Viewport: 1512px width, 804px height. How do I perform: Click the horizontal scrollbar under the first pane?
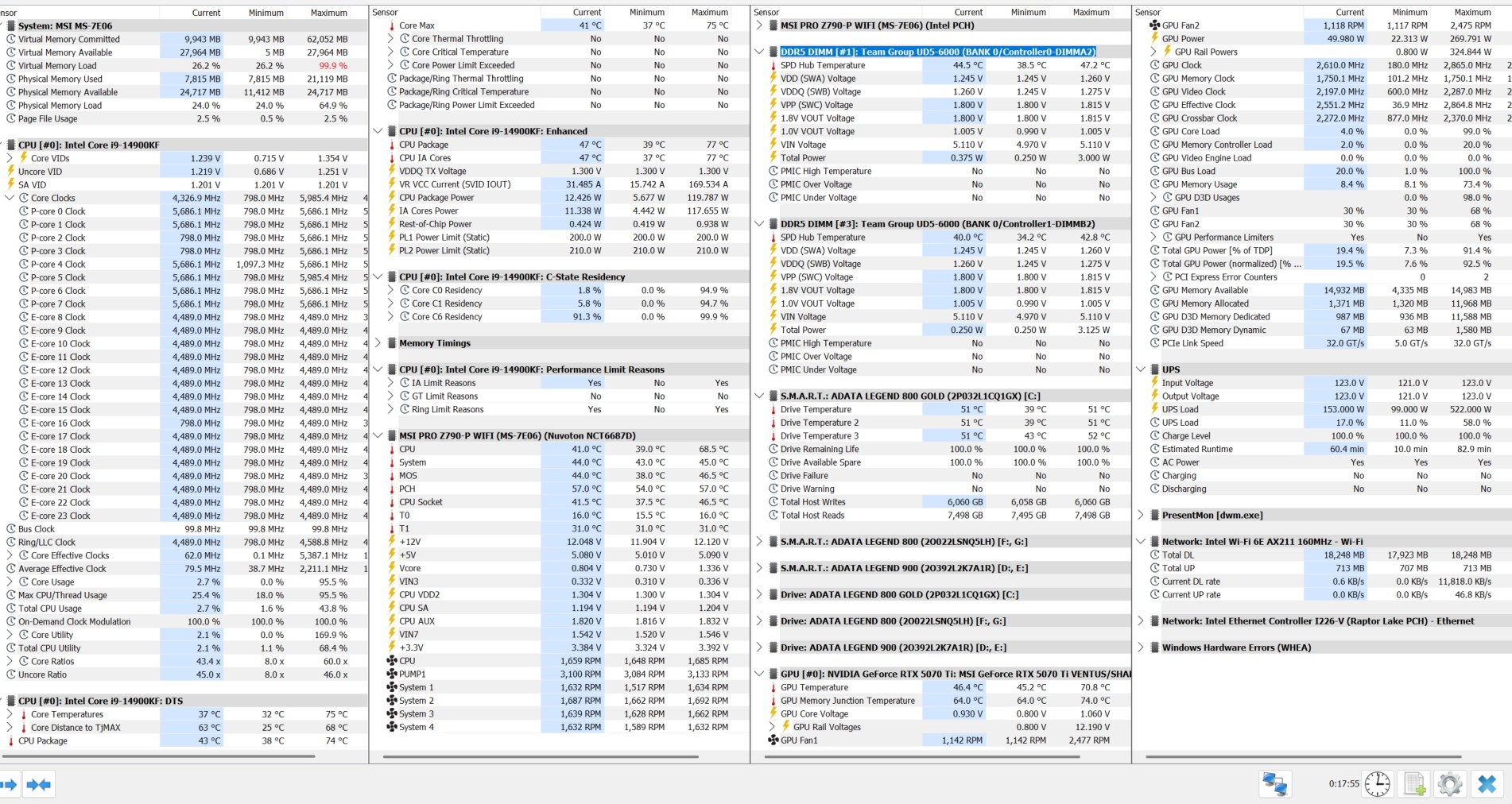click(183, 756)
